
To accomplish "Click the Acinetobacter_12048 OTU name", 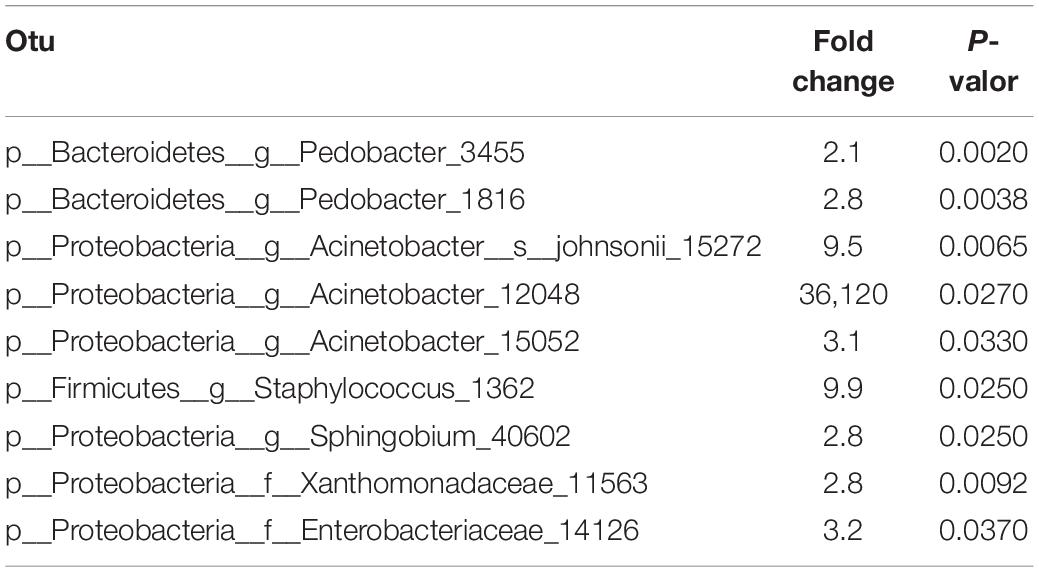I will [x=292, y=295].
